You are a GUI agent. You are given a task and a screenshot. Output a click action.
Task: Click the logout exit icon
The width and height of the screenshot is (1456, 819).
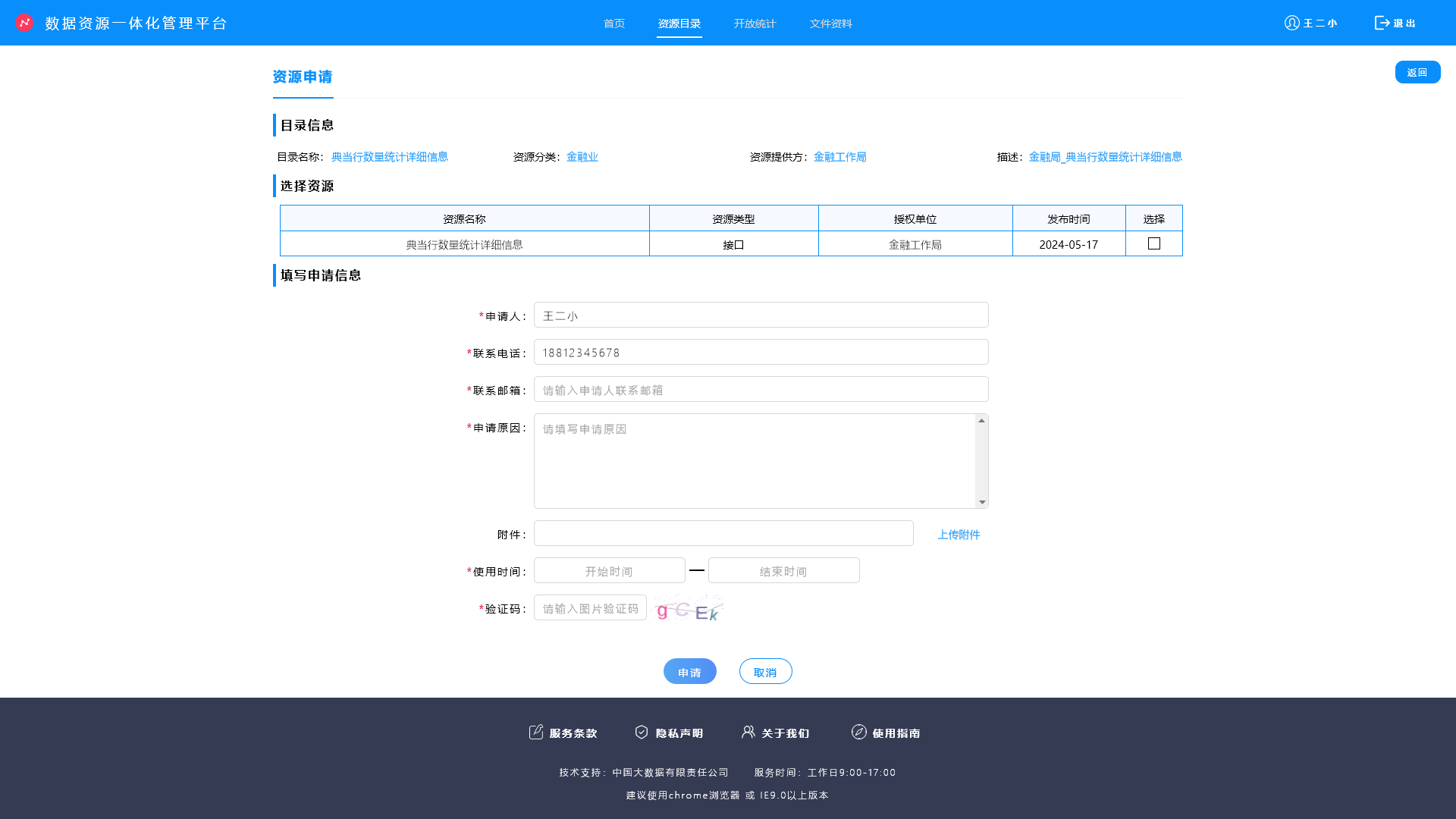pos(1382,23)
